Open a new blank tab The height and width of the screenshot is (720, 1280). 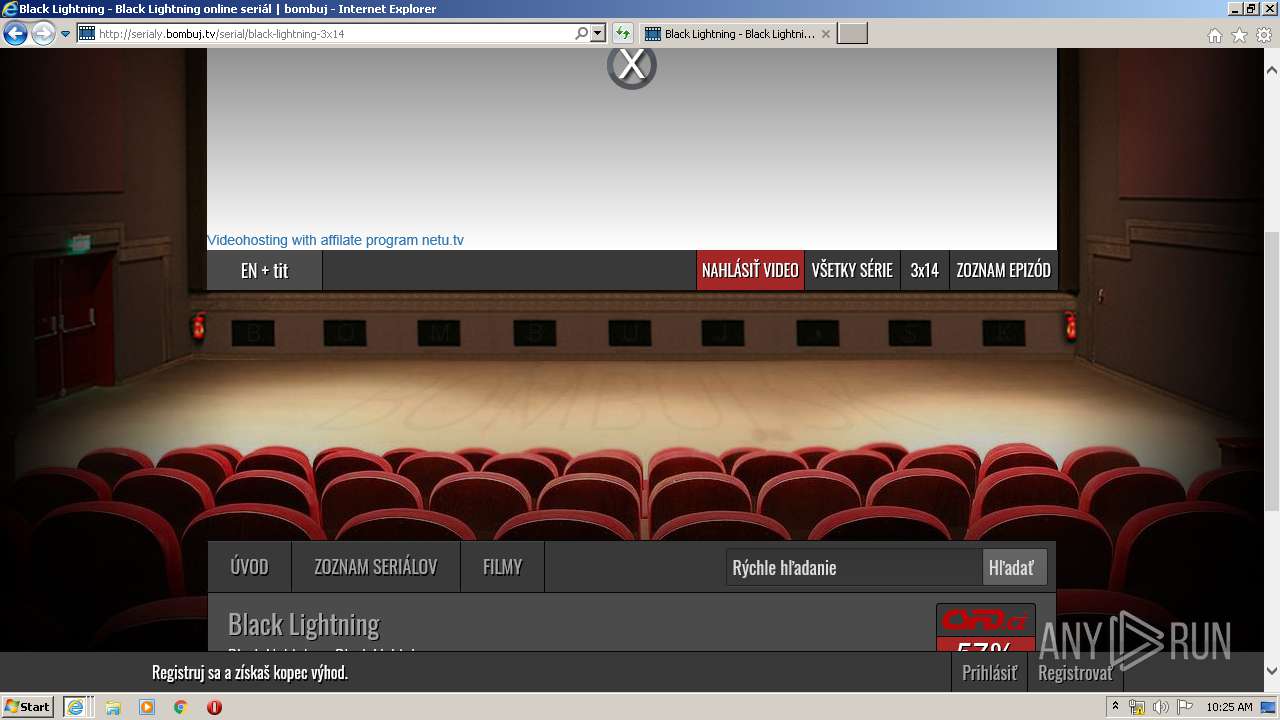852,34
